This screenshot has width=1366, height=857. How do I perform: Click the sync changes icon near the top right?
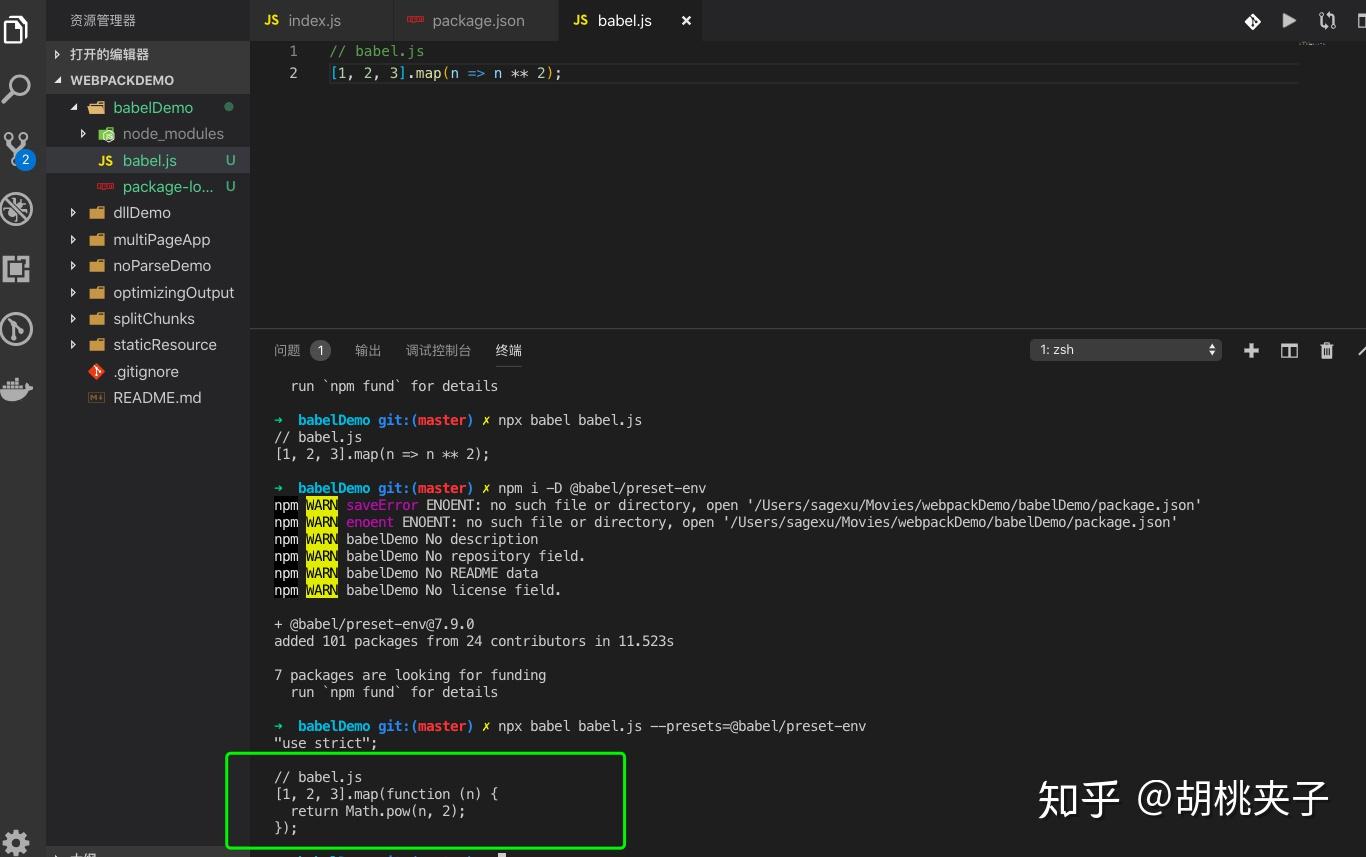[x=1326, y=20]
